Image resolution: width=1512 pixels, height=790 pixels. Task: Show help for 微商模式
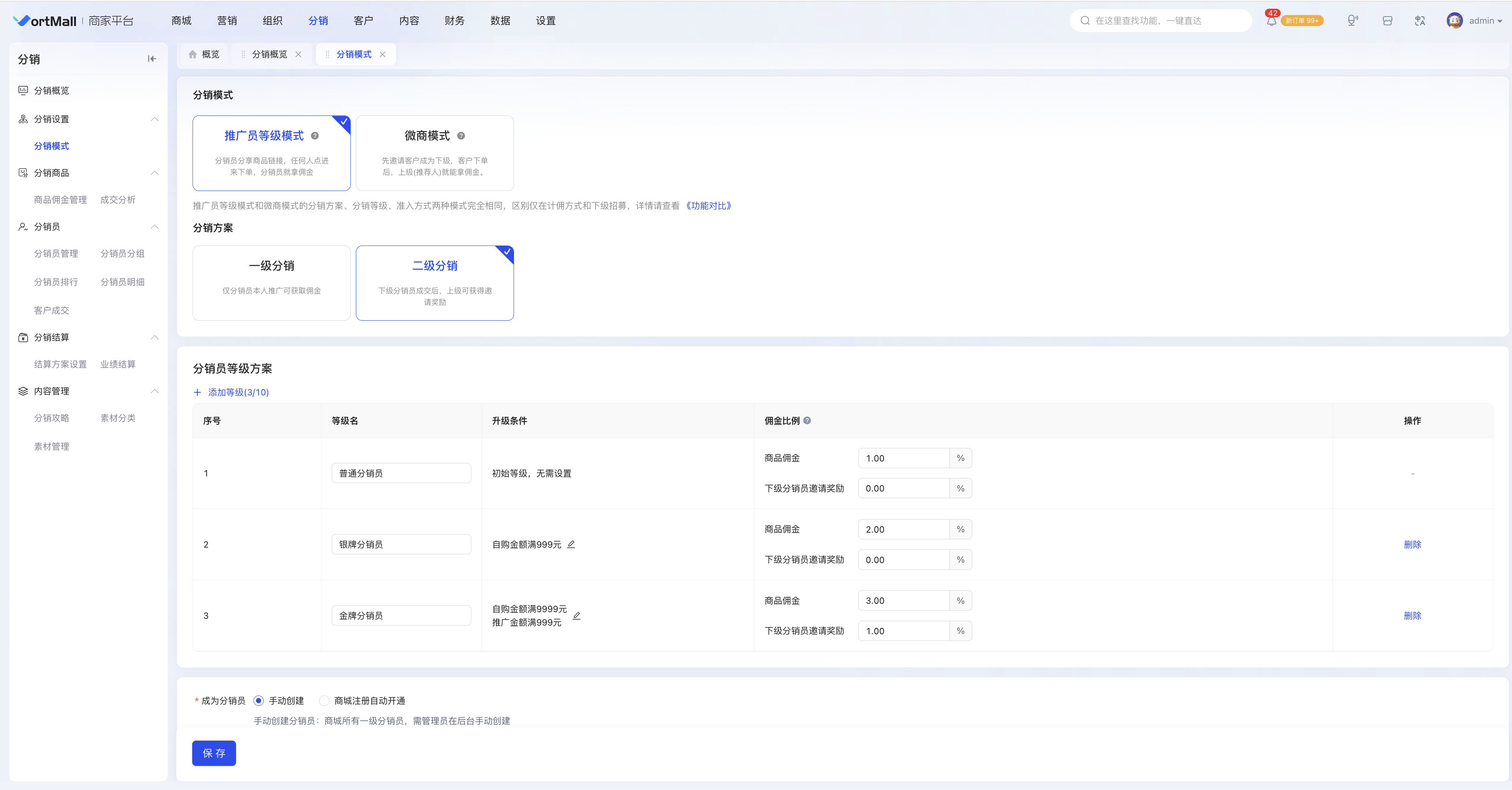[x=461, y=136]
